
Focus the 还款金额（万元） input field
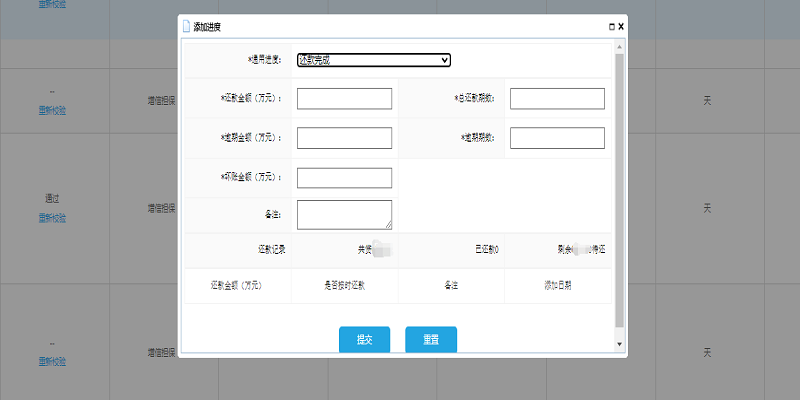344,98
